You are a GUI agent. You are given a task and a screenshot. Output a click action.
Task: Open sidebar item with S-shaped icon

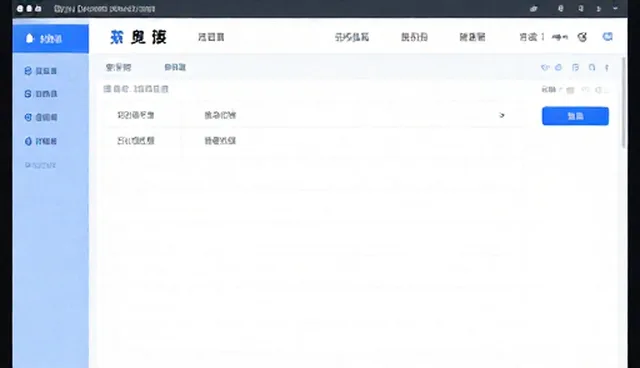[41, 94]
